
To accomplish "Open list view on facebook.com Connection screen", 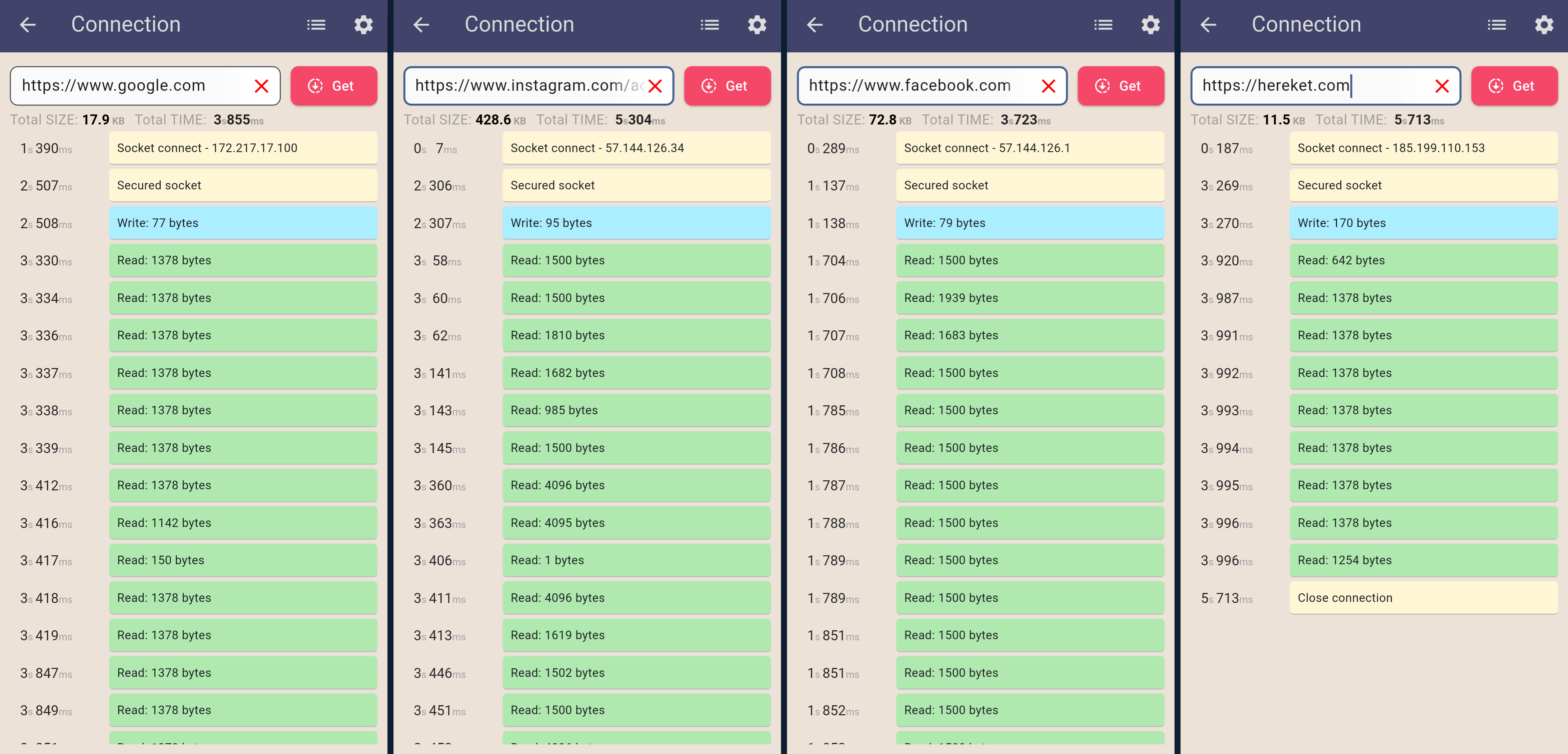I will [1103, 25].
